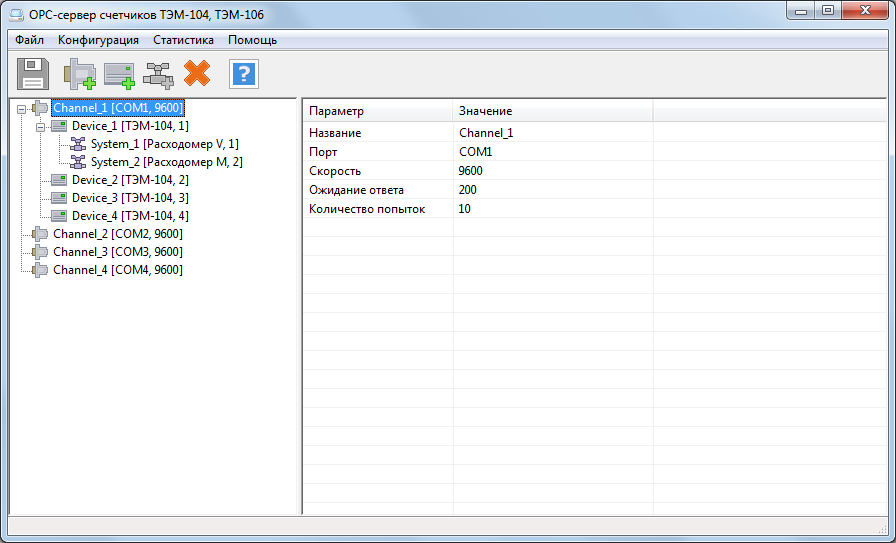896x543 pixels.
Task: Click the 9600 speed value cell
Action: click(x=553, y=171)
